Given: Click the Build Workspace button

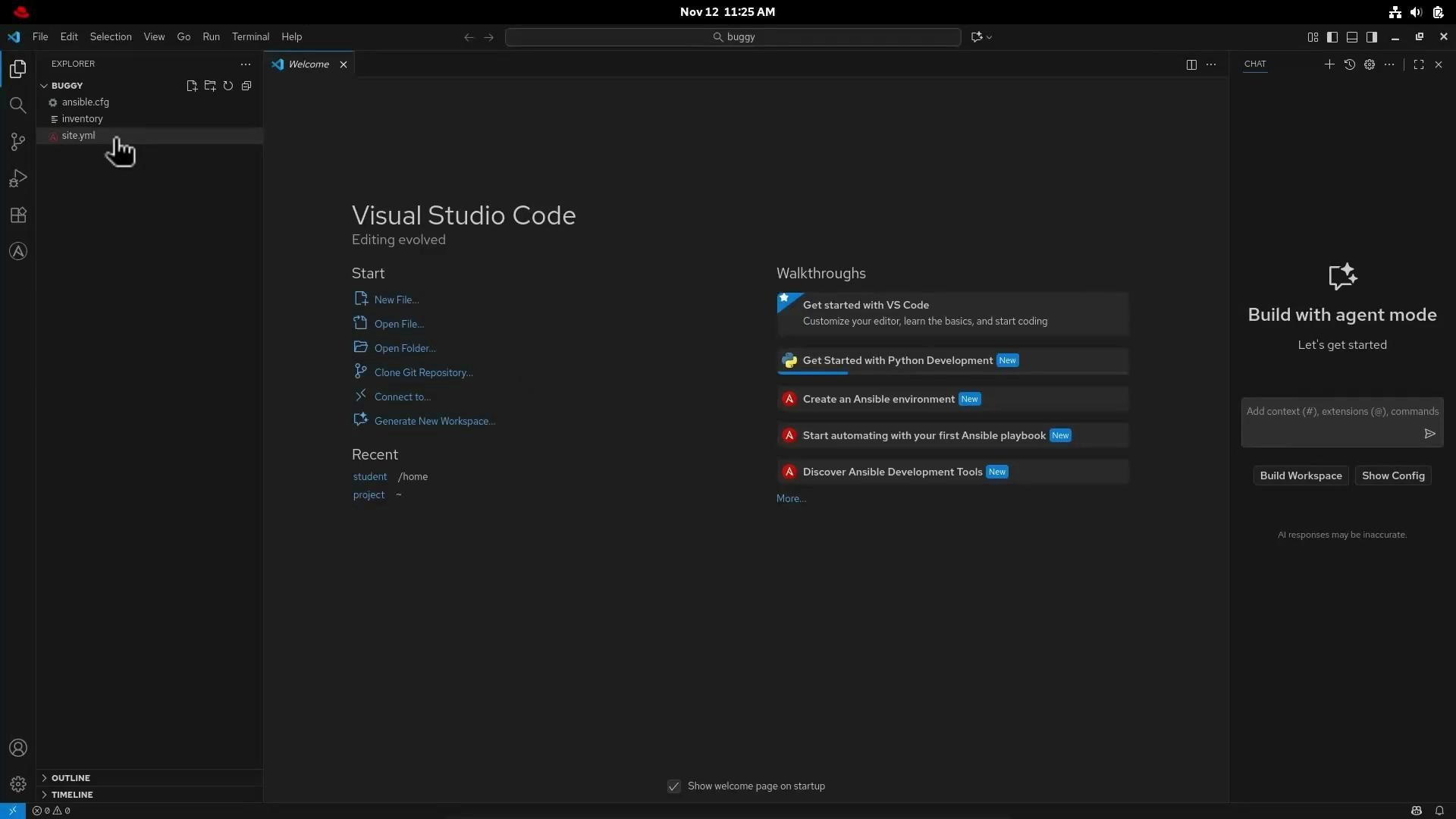Looking at the screenshot, I should coord(1301,476).
